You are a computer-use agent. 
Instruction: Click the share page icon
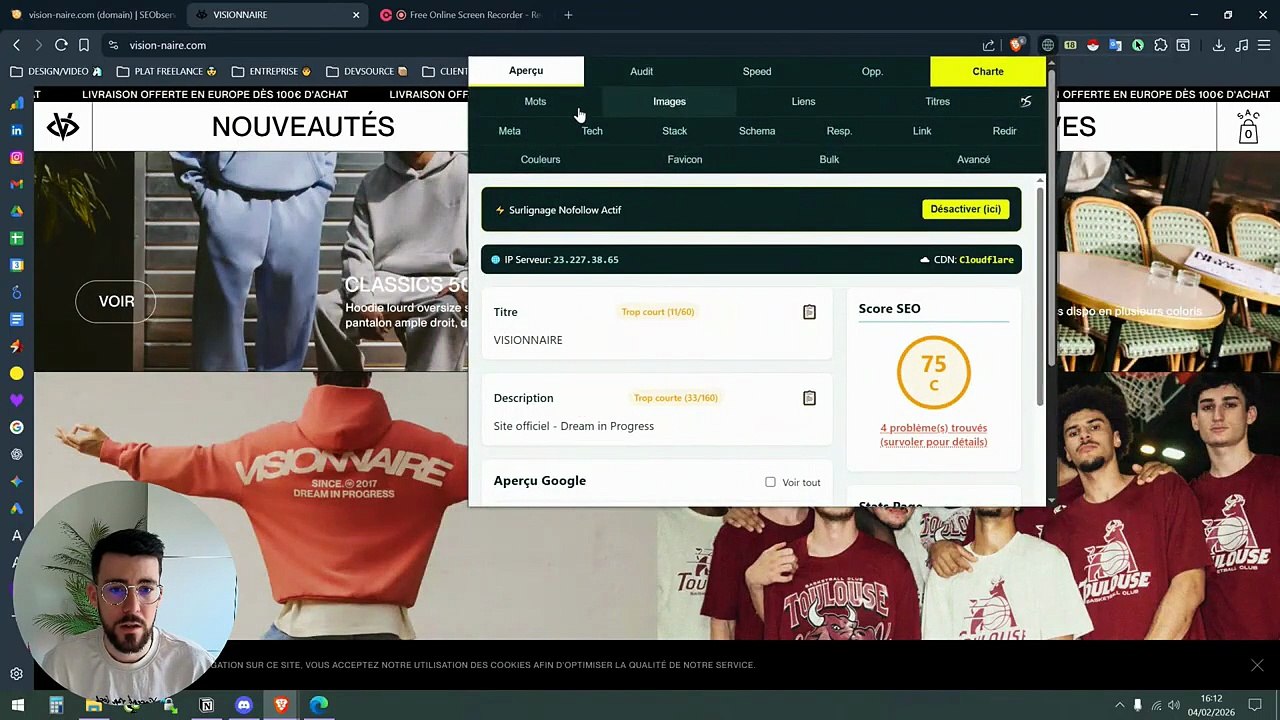[988, 45]
